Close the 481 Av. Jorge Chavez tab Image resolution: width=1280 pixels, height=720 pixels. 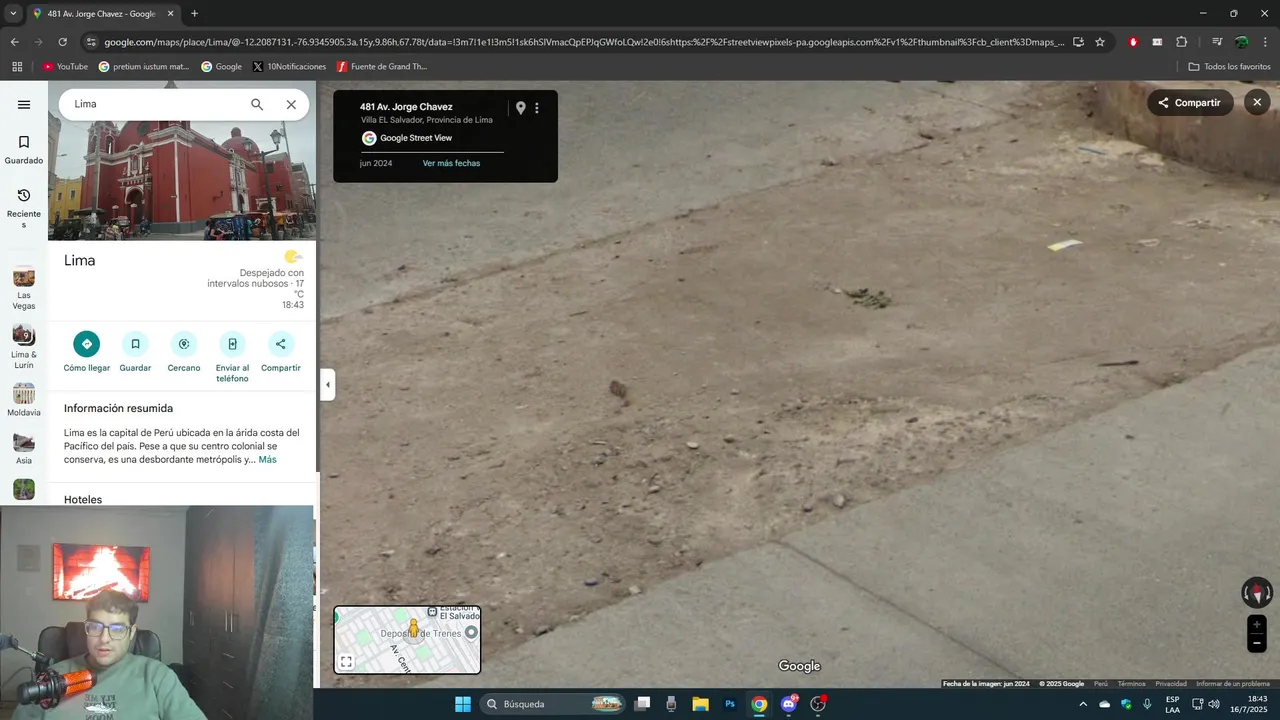[x=170, y=14]
